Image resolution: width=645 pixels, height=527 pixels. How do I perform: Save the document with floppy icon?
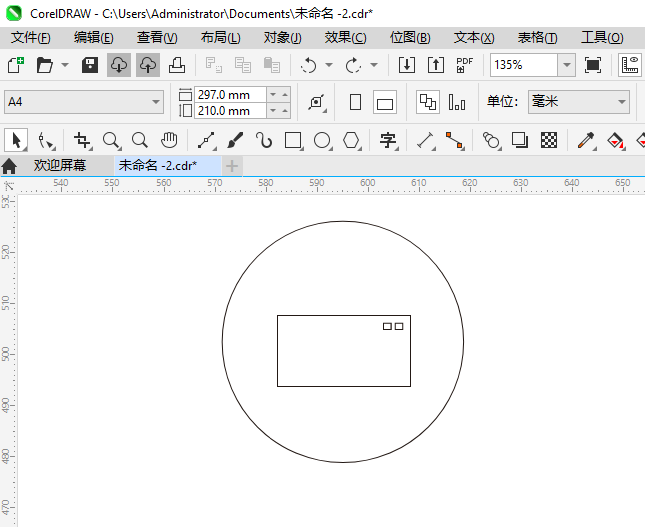pos(90,65)
